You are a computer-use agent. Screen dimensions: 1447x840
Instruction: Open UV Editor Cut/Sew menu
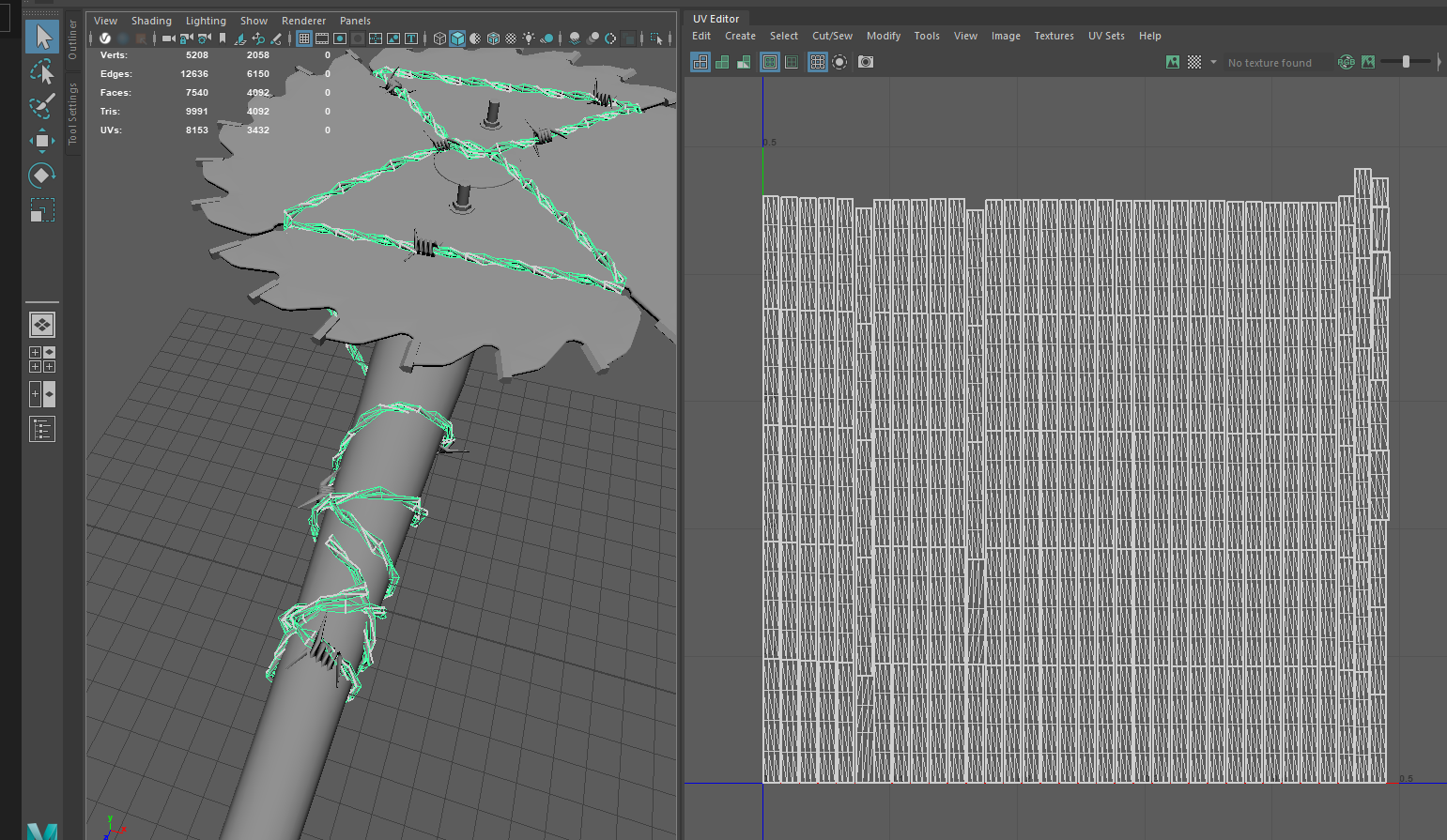click(x=832, y=36)
